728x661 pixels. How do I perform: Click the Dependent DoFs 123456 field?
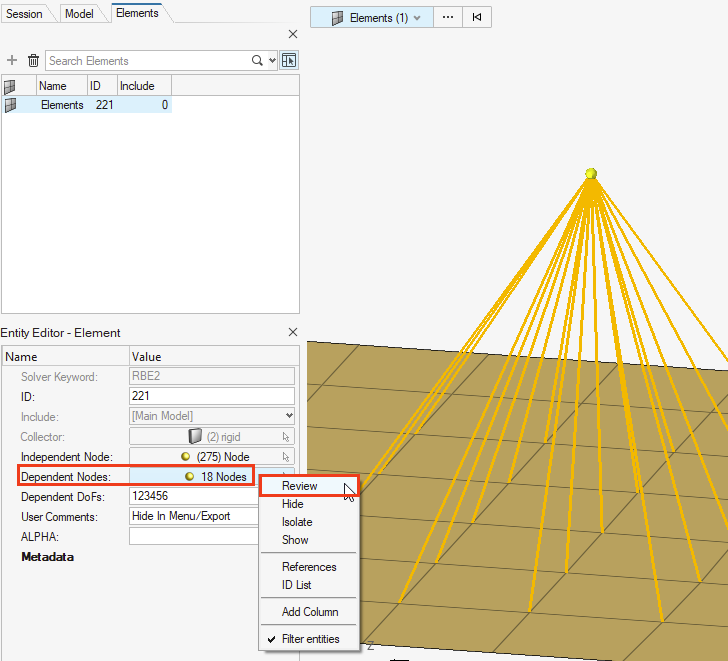tap(194, 496)
